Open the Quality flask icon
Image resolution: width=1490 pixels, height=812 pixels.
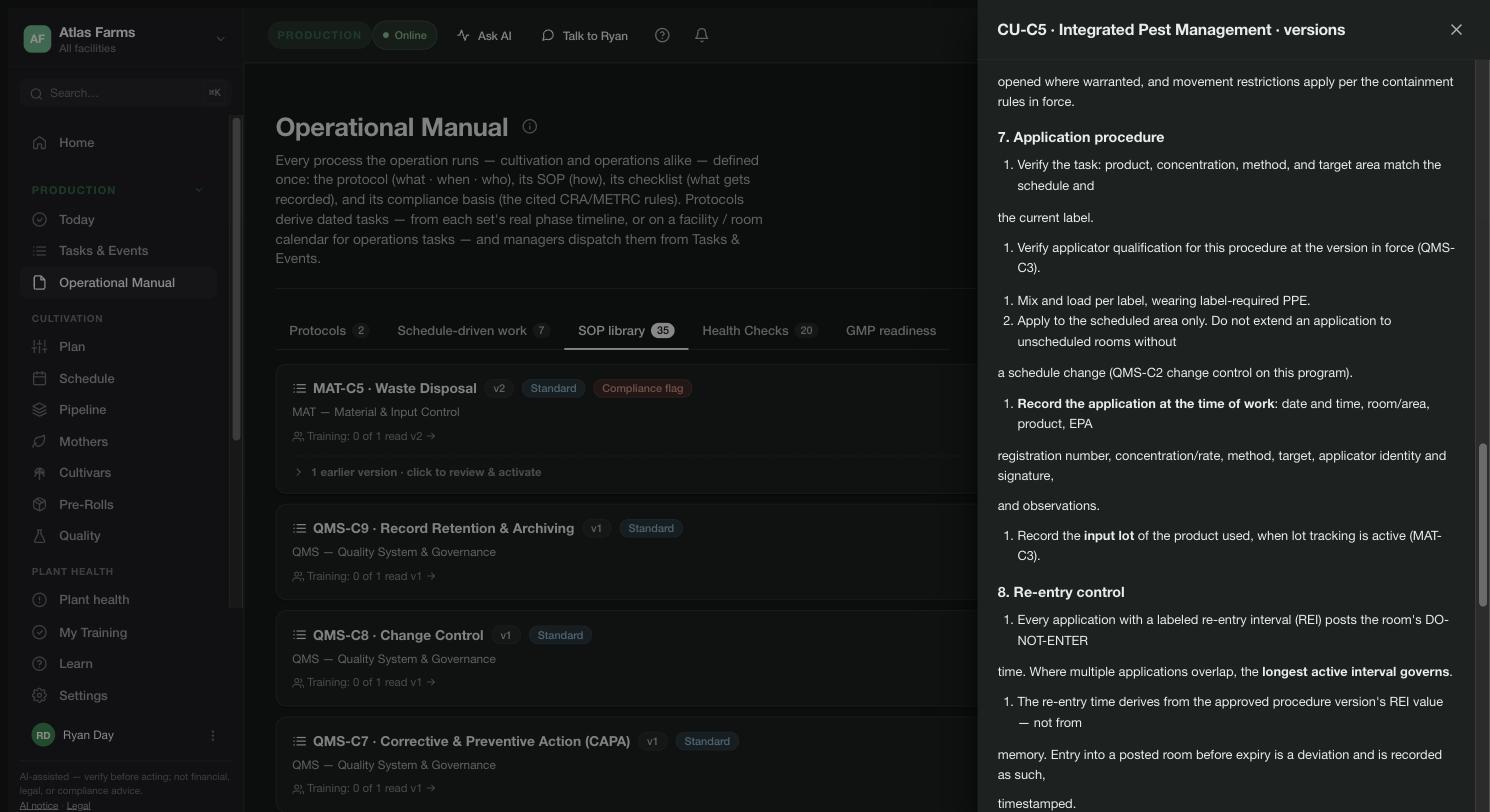click(40, 536)
